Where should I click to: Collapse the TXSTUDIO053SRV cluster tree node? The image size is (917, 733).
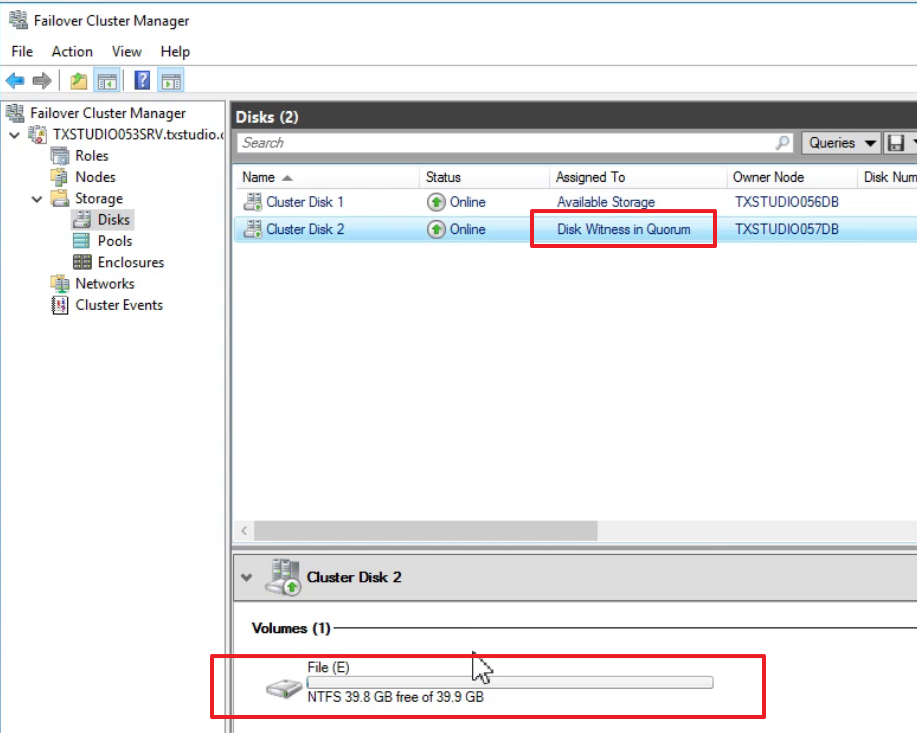pyautogui.click(x=15, y=135)
